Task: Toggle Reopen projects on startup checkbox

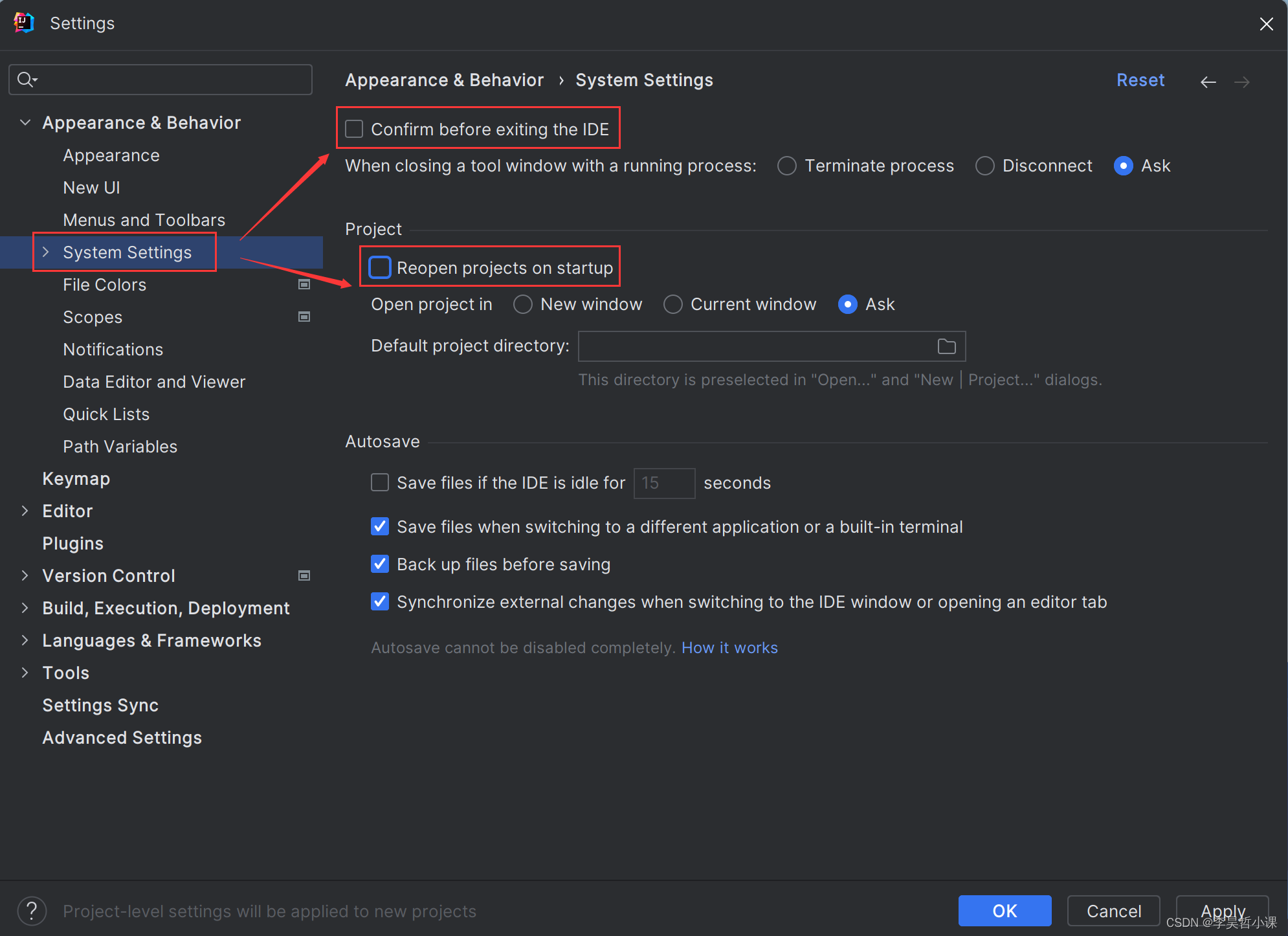Action: click(x=380, y=267)
